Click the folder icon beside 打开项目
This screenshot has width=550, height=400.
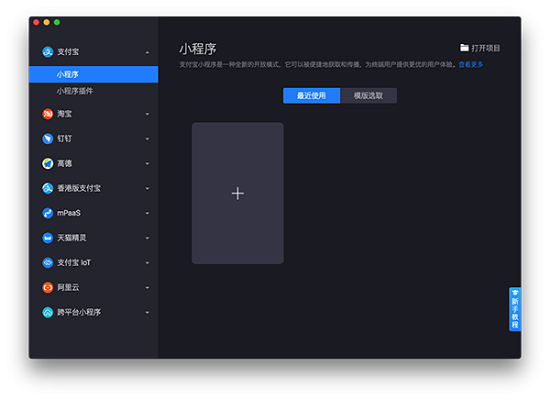click(464, 48)
